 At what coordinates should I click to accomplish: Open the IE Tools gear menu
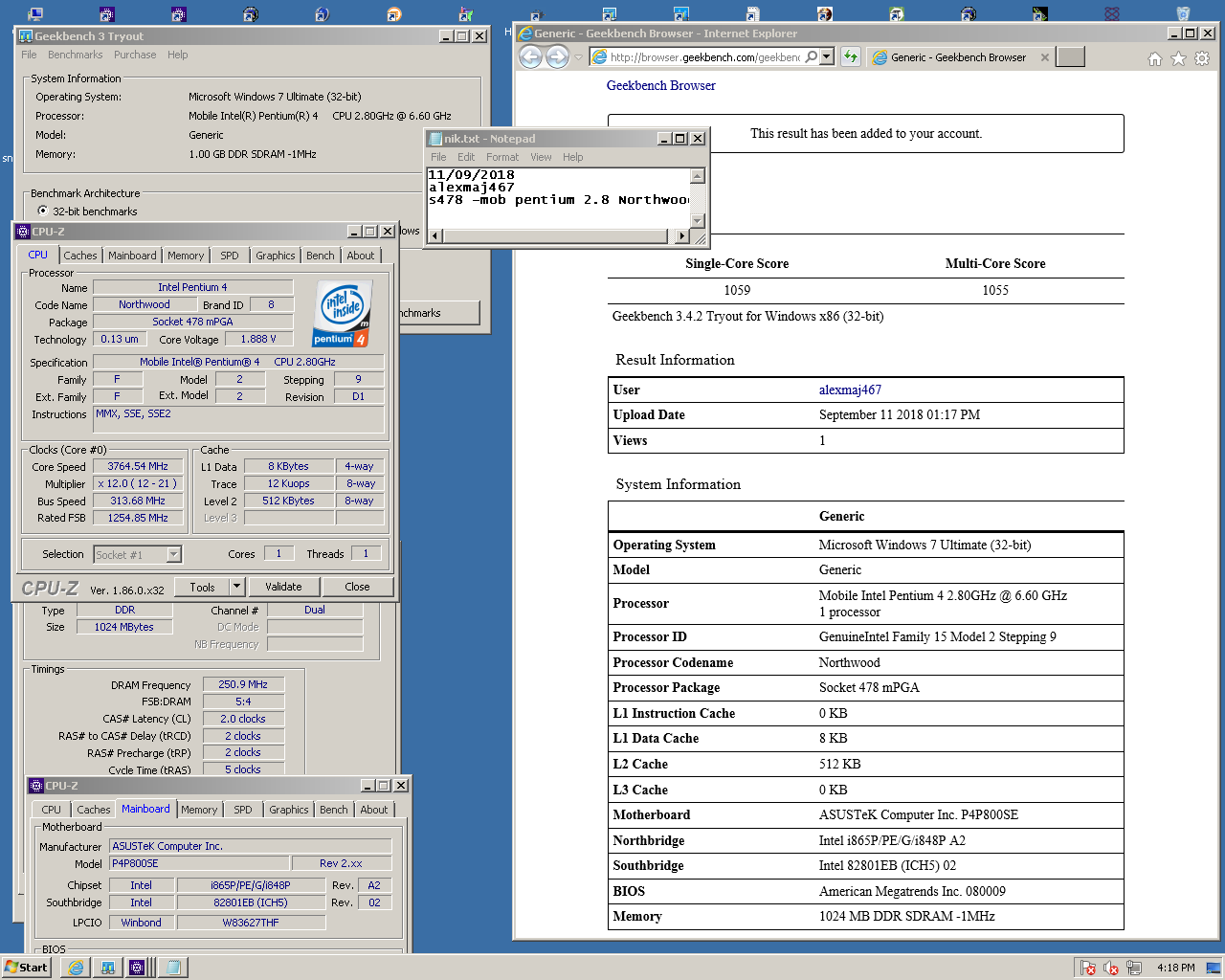pyautogui.click(x=1202, y=58)
